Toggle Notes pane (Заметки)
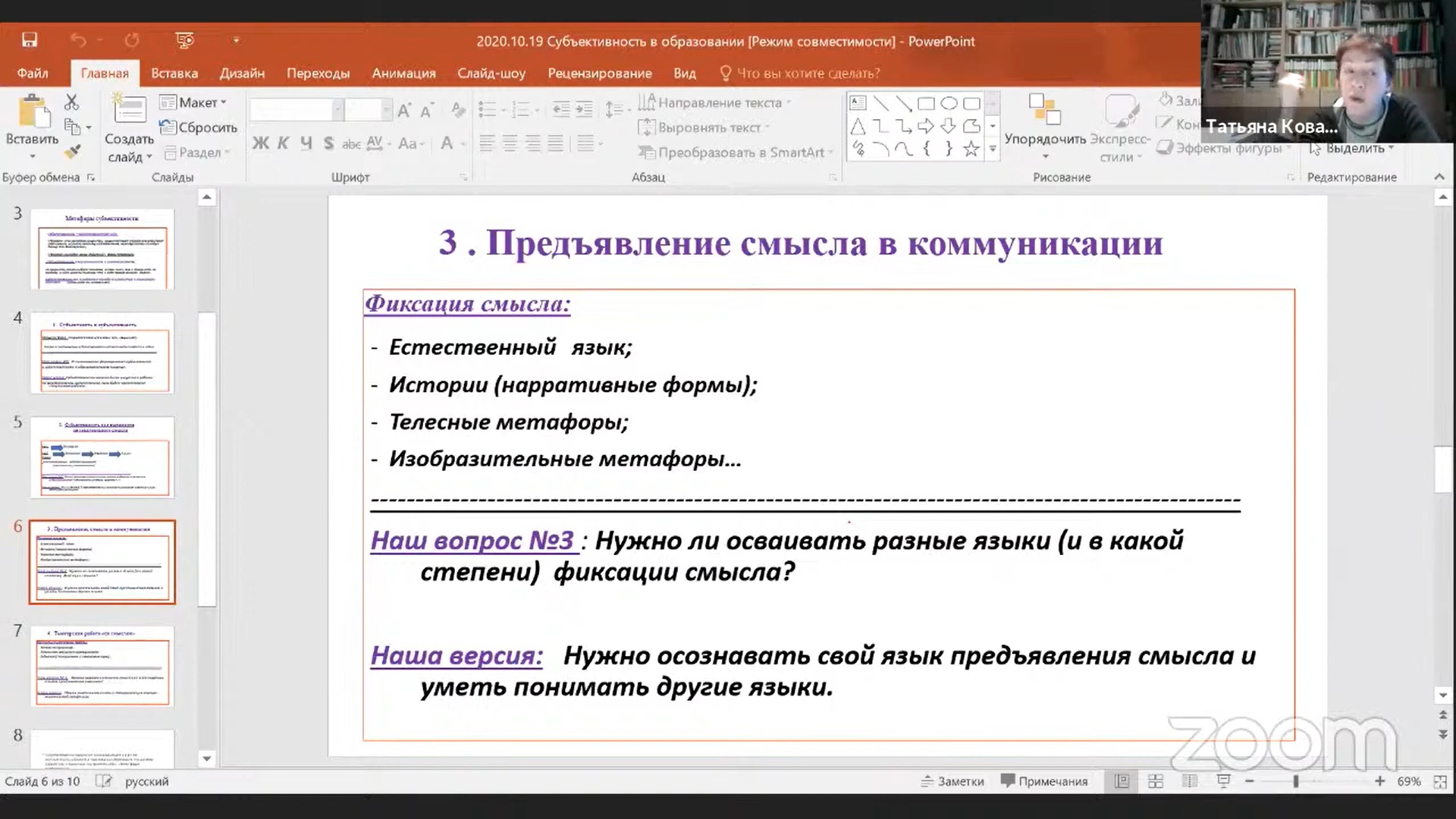 952,781
